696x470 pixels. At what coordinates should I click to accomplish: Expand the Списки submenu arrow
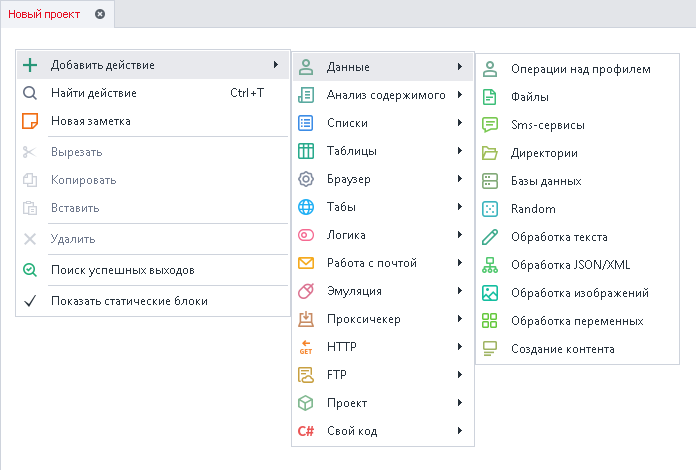pyautogui.click(x=459, y=123)
